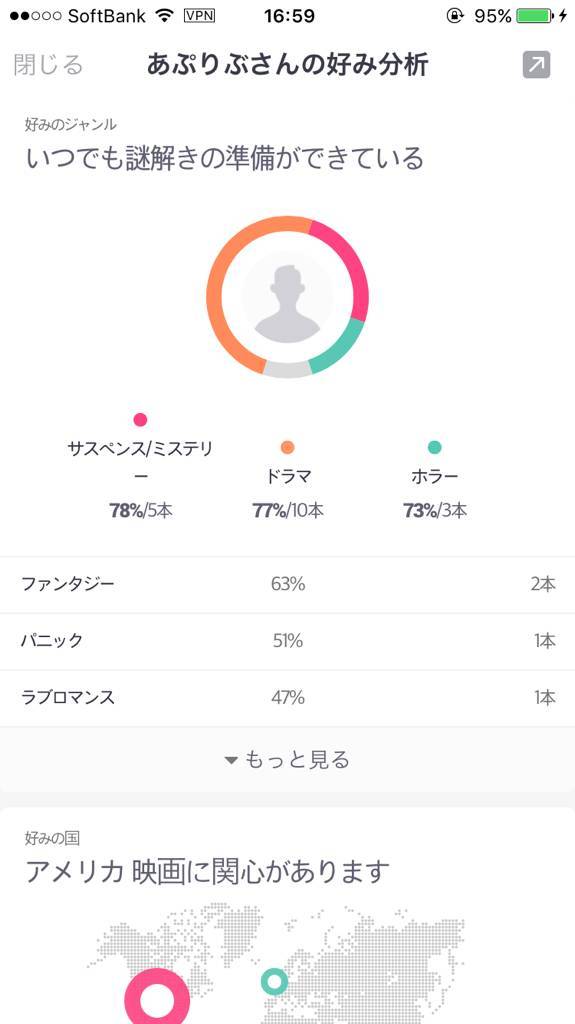Image resolution: width=575 pixels, height=1024 pixels.
Task: Open the パニック genre row
Action: tap(288, 641)
